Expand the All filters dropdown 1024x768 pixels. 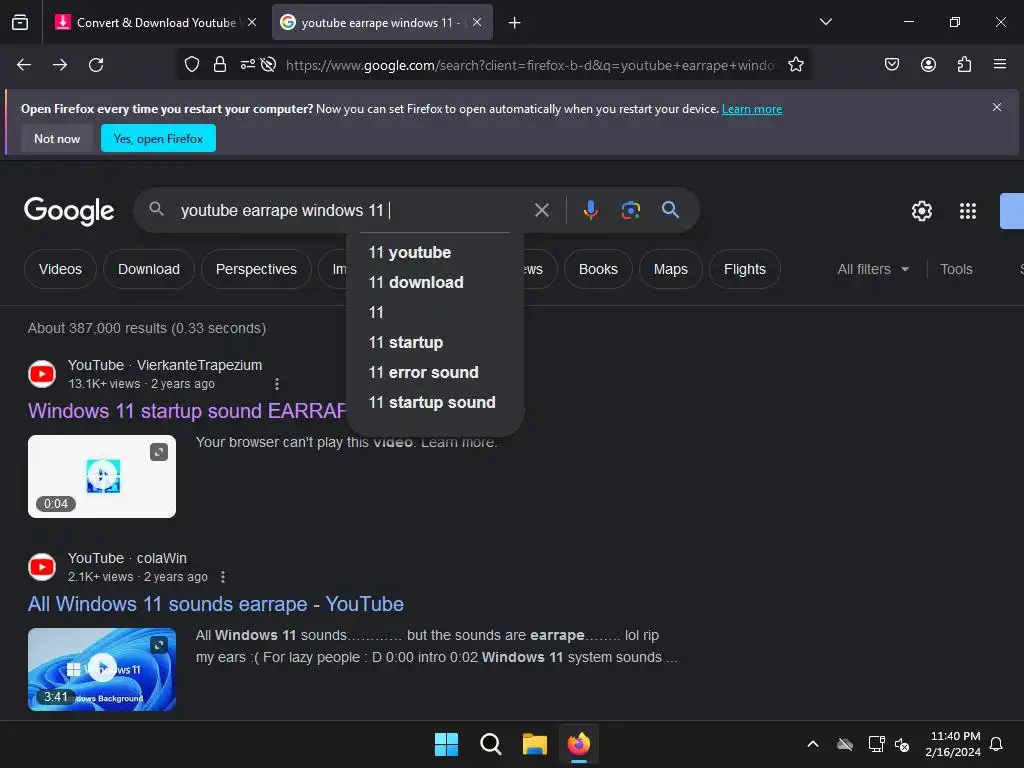click(x=873, y=269)
